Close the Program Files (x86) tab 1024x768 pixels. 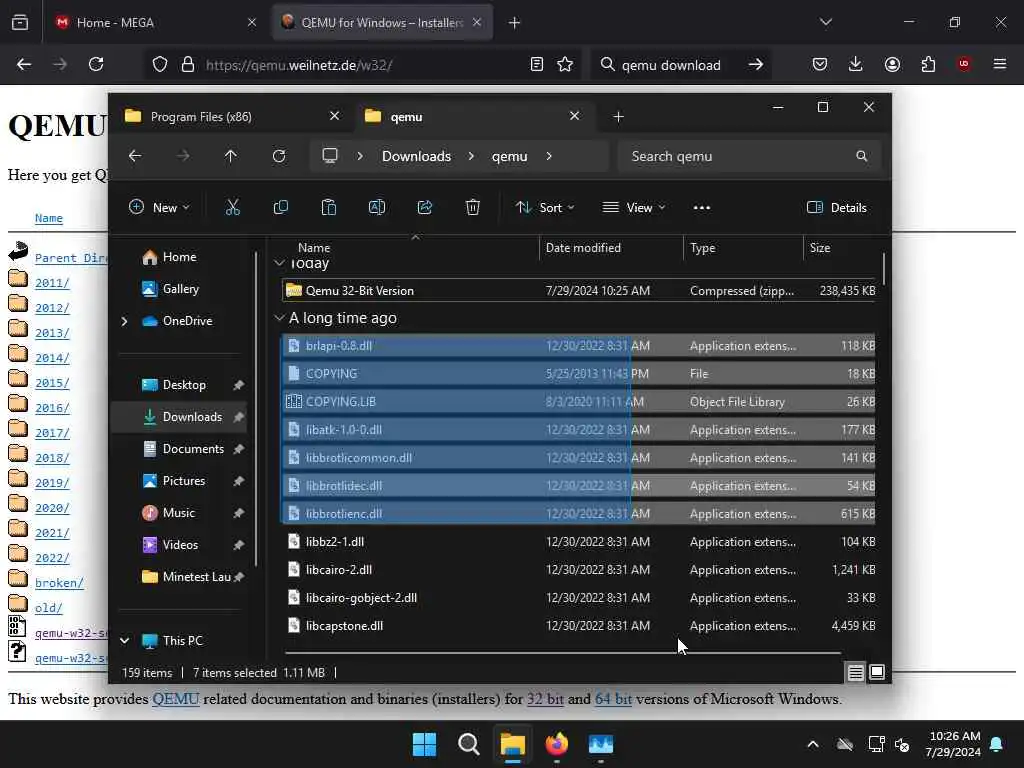tap(334, 116)
